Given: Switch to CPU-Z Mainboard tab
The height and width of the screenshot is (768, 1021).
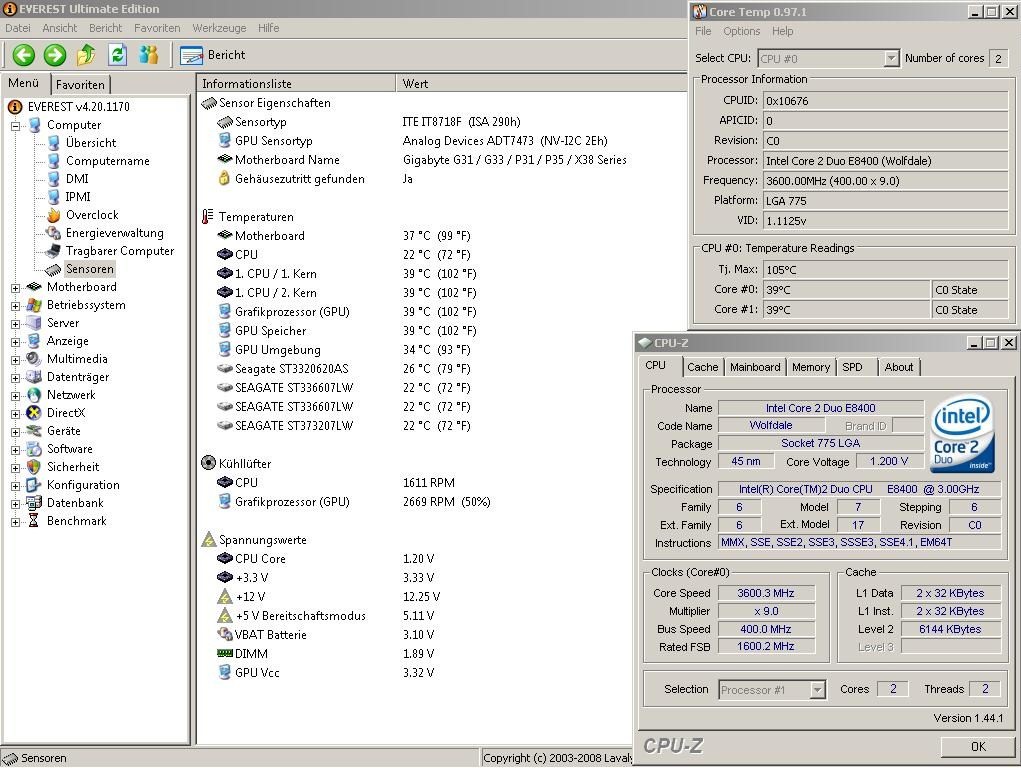Looking at the screenshot, I should tap(755, 367).
